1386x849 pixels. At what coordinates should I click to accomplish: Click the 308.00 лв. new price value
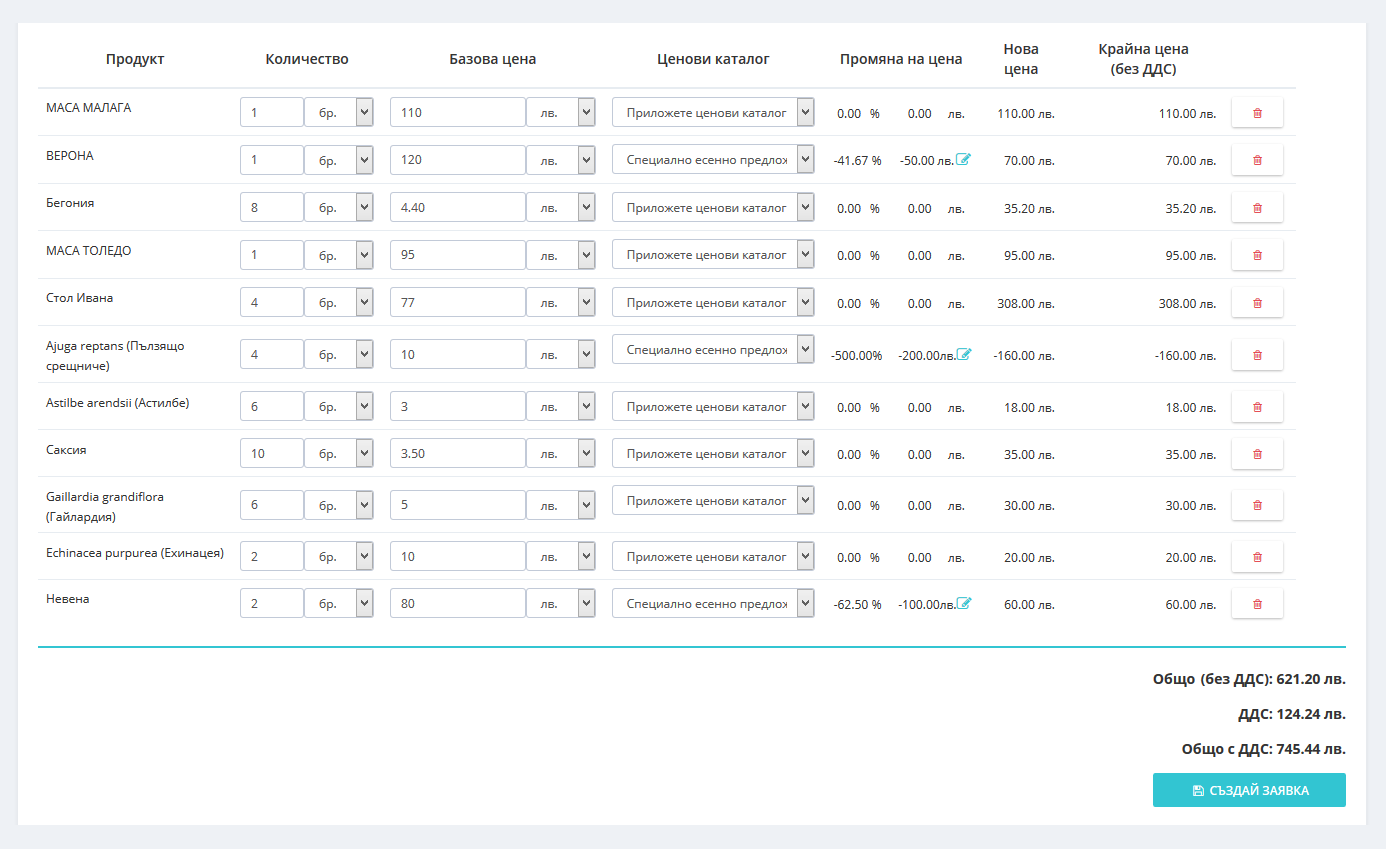pos(1024,303)
